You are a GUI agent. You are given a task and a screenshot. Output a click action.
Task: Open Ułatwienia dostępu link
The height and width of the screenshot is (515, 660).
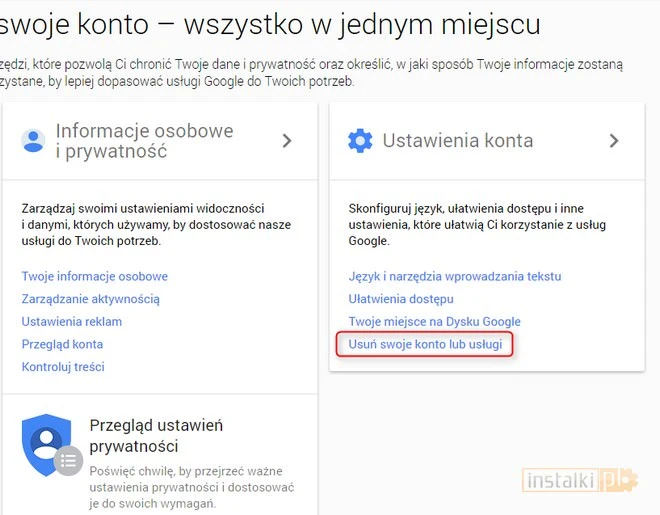(x=401, y=299)
